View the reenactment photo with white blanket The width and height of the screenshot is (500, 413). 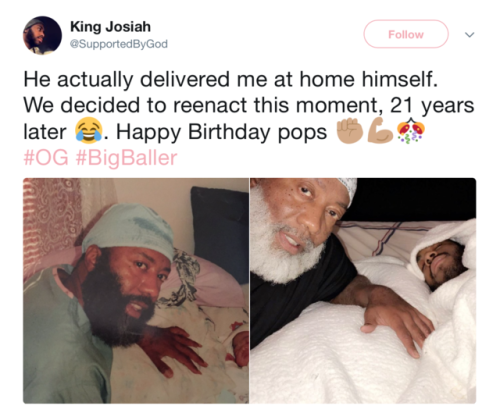coord(363,291)
